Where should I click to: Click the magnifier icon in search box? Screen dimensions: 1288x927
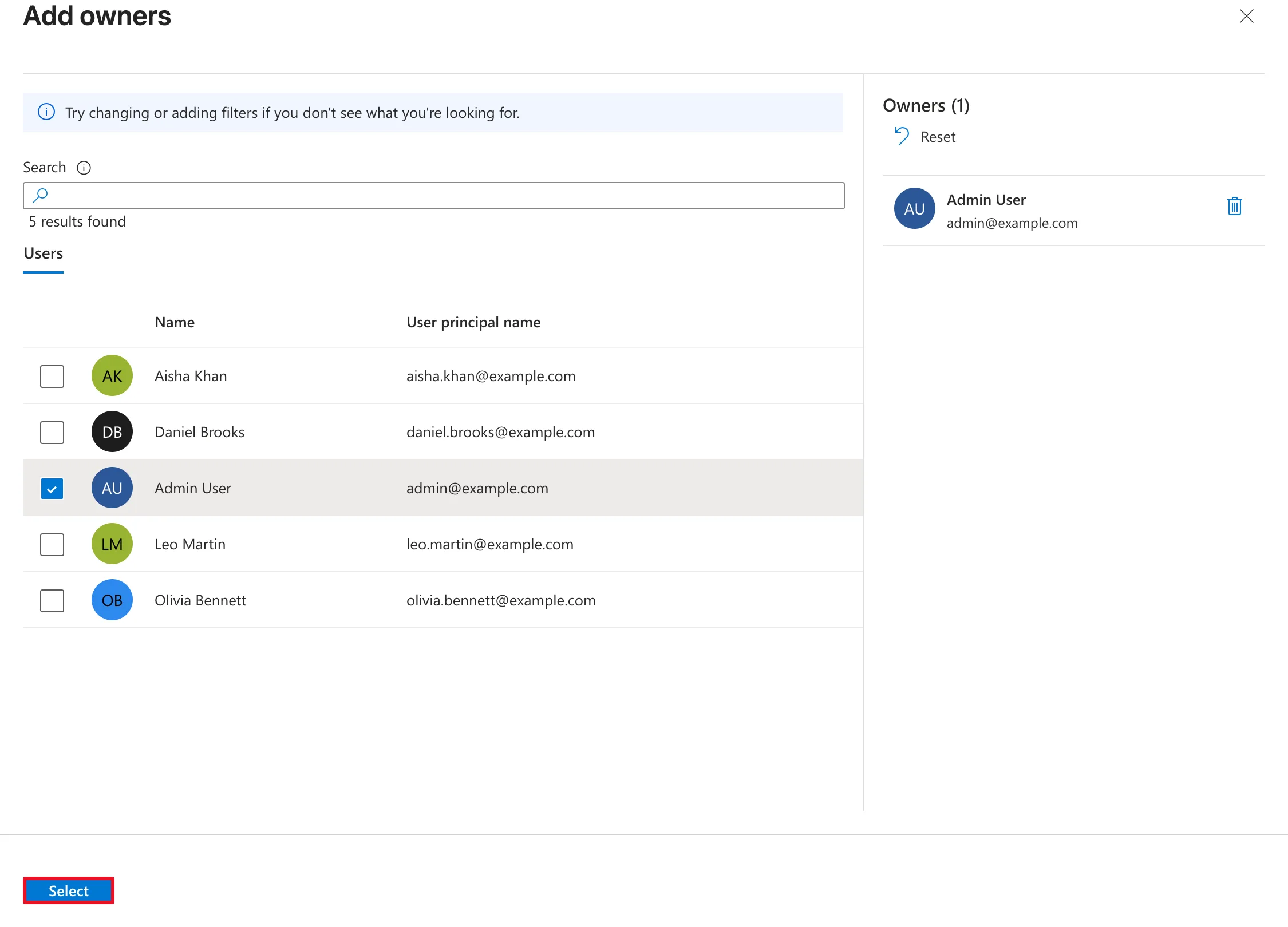[x=40, y=196]
